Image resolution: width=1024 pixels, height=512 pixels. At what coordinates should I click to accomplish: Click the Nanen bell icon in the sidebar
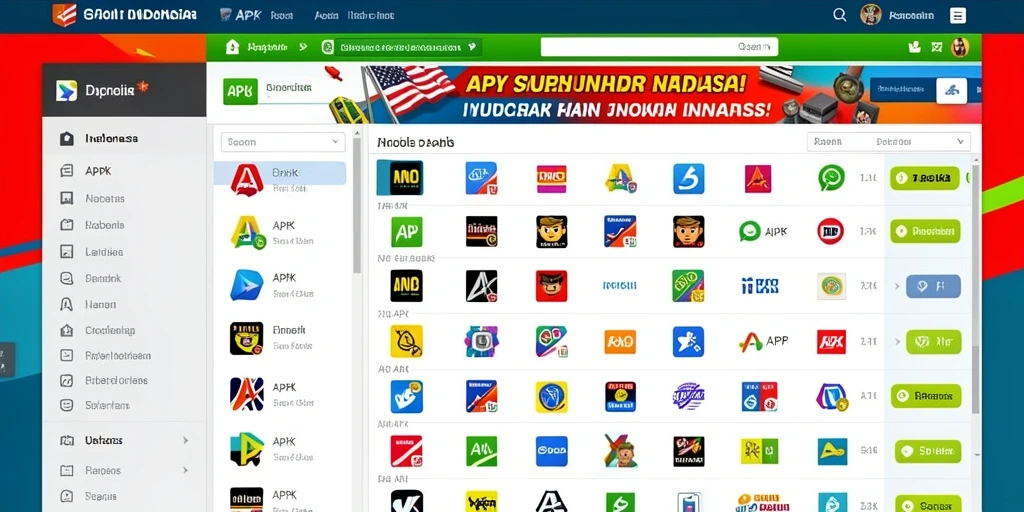(x=67, y=304)
